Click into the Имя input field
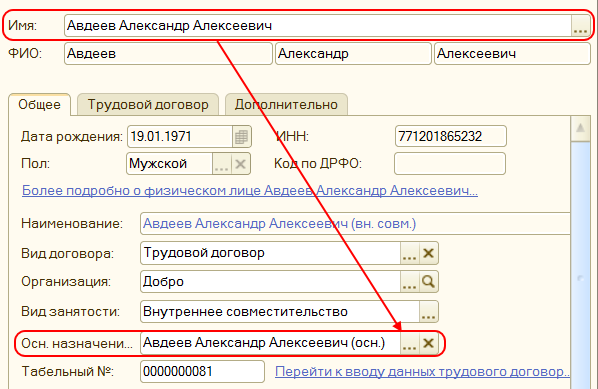Screen dimensions: 598x389 click(x=318, y=26)
